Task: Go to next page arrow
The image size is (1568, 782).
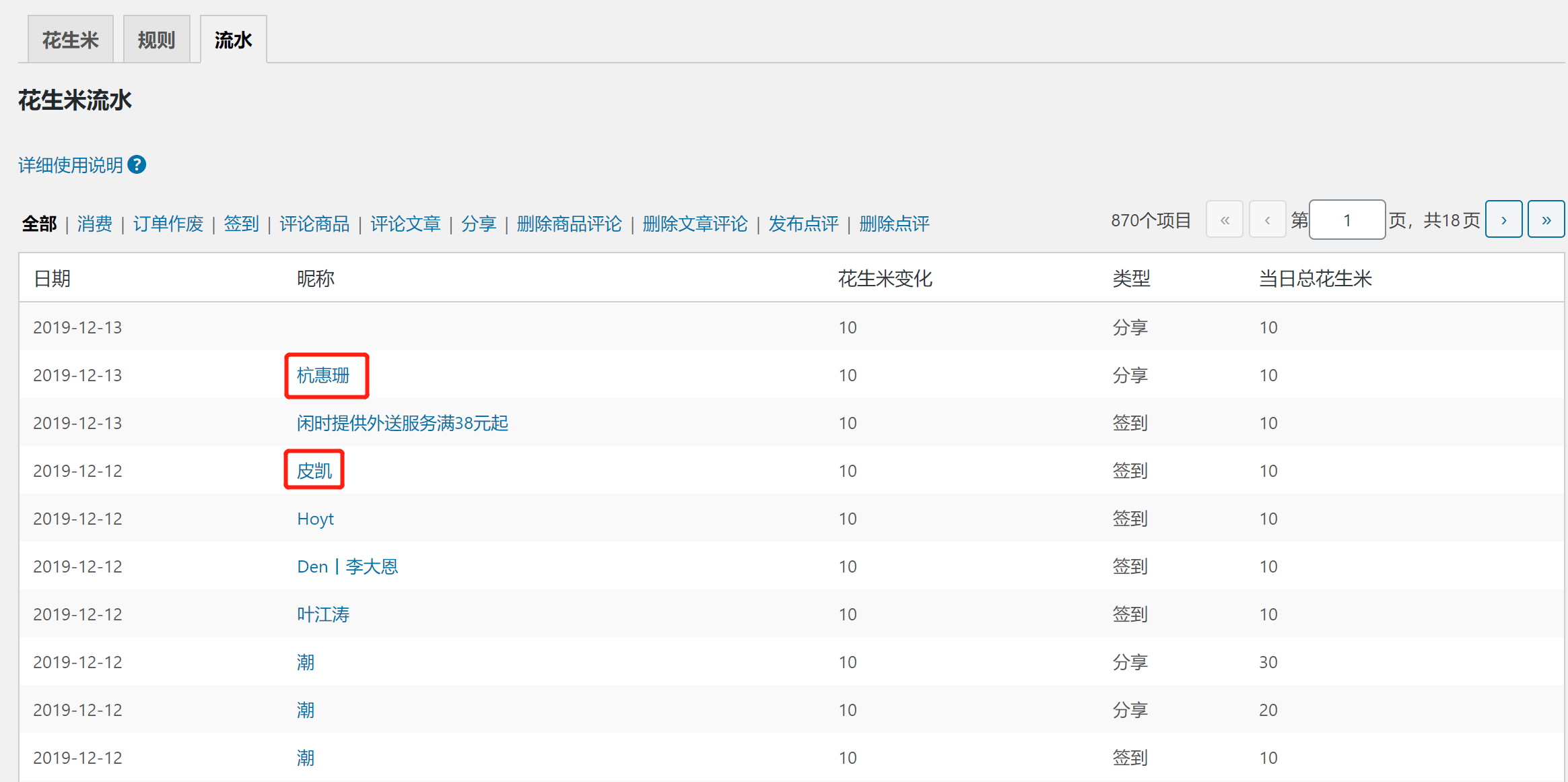Action: click(1503, 220)
